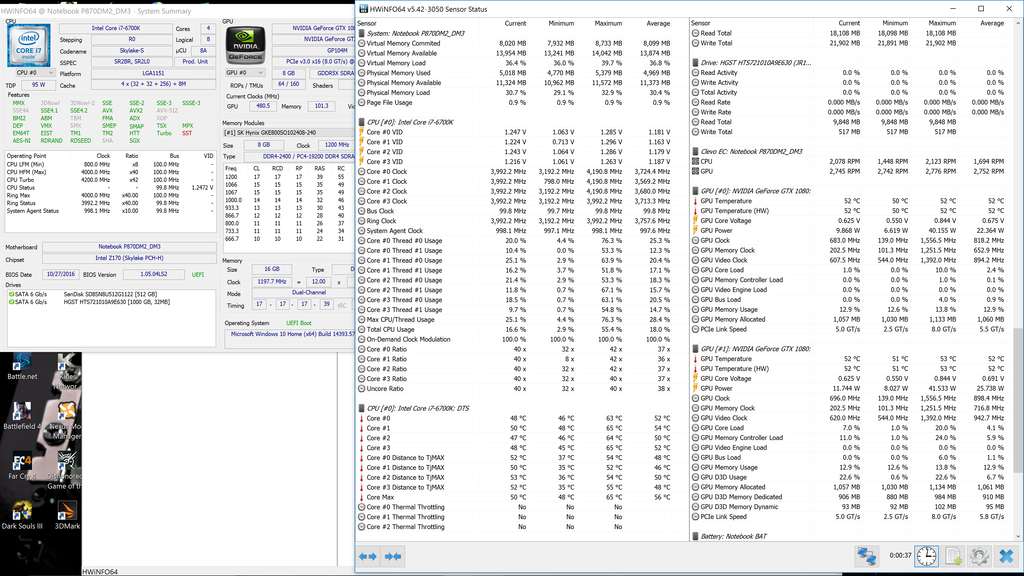Select the GPU D3D Usage sensor row

pyautogui.click(x=849, y=477)
